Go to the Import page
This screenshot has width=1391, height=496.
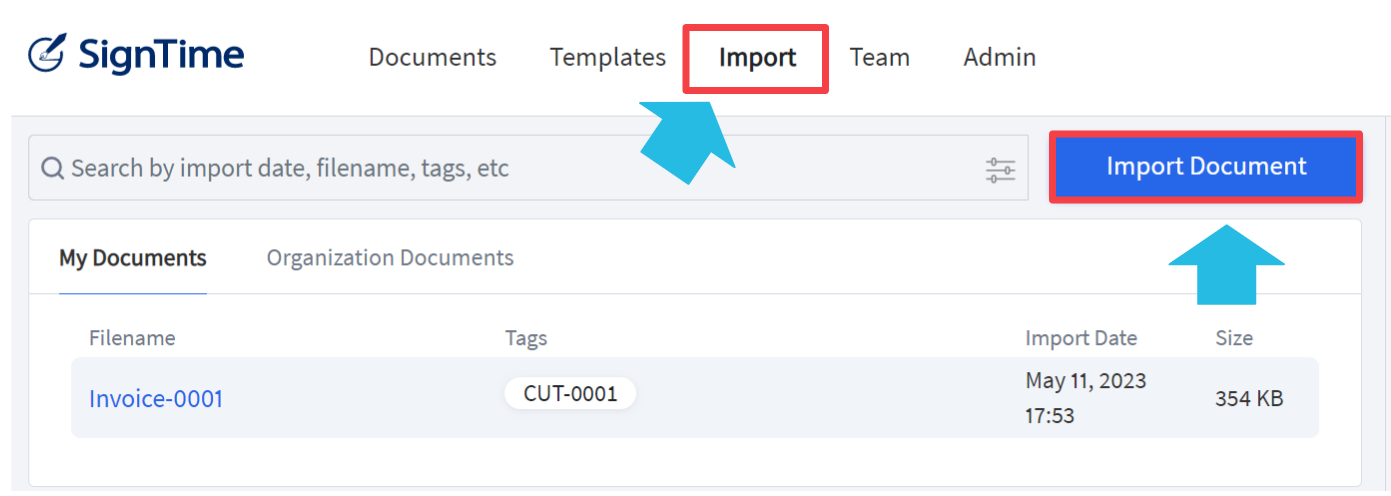click(757, 58)
